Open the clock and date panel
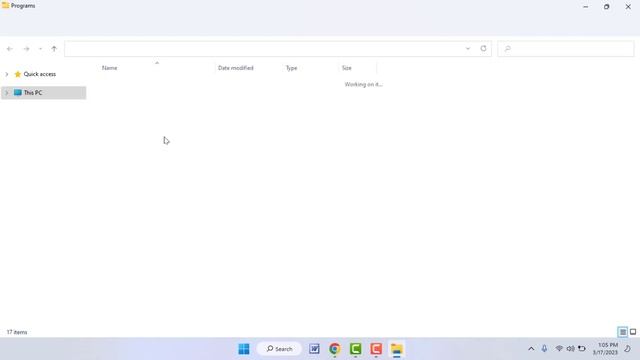 [x=605, y=349]
